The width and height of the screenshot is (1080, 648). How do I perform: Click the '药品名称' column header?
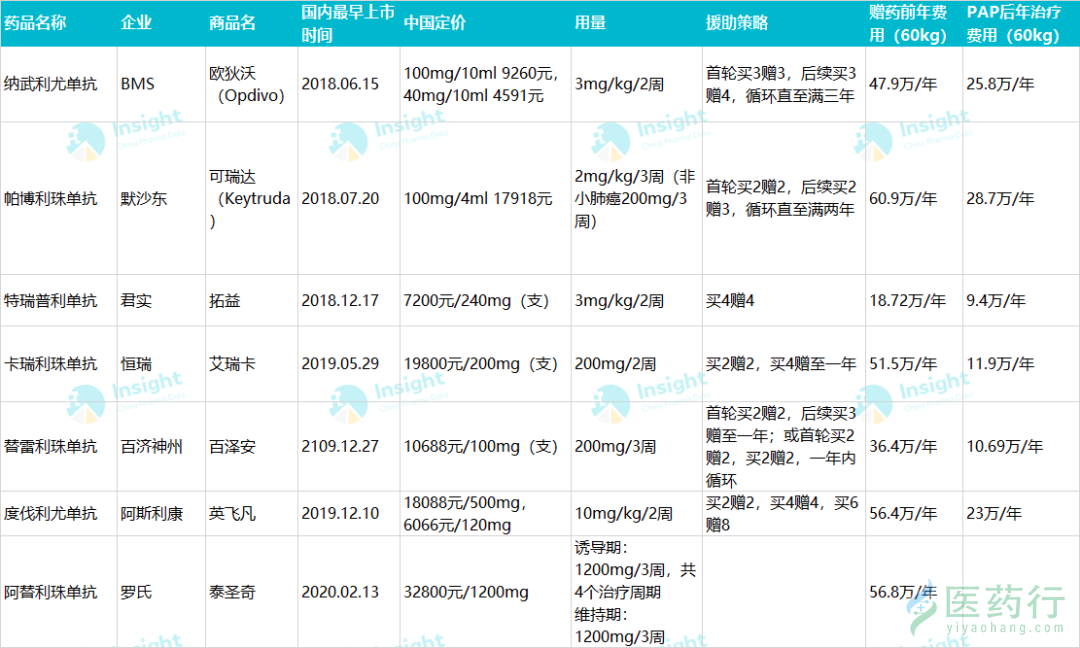(35, 23)
